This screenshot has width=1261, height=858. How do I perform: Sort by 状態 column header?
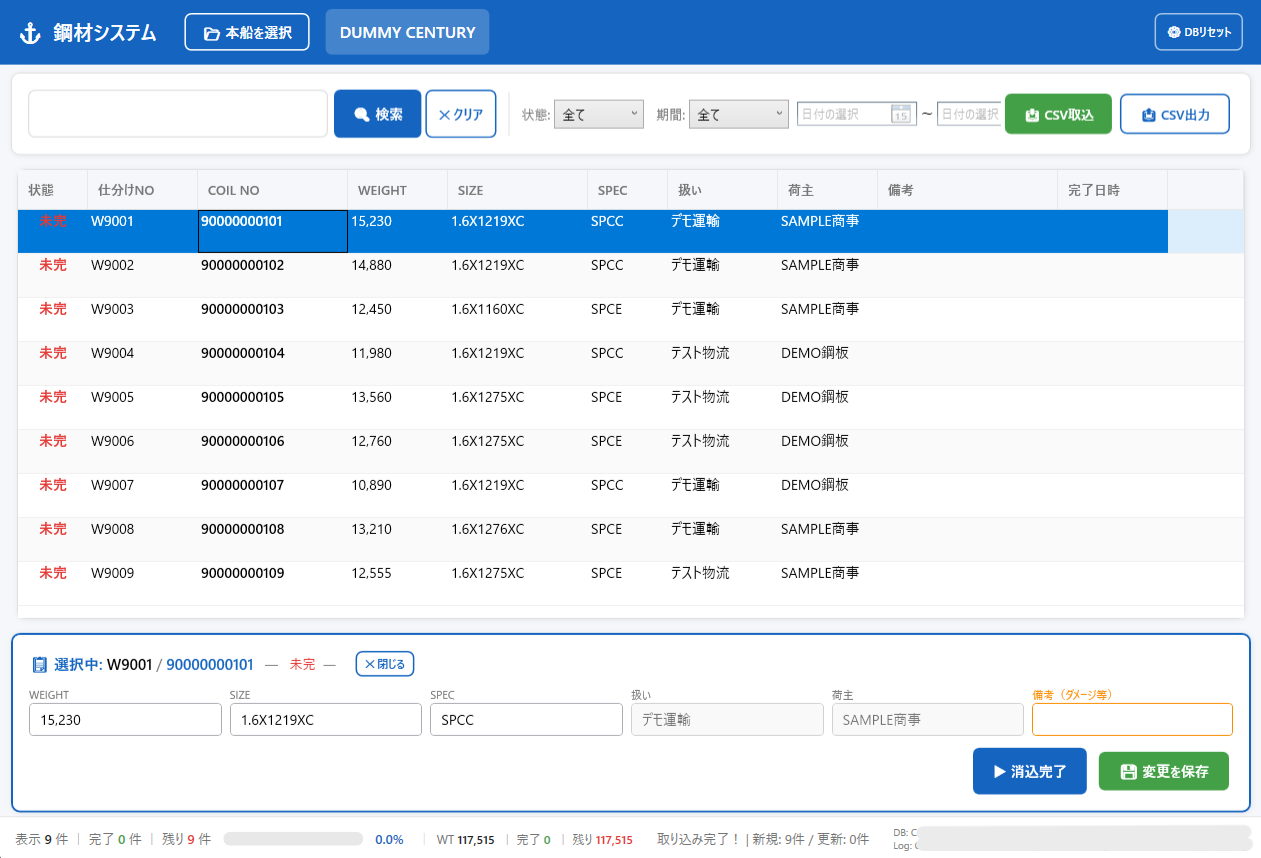[52, 190]
